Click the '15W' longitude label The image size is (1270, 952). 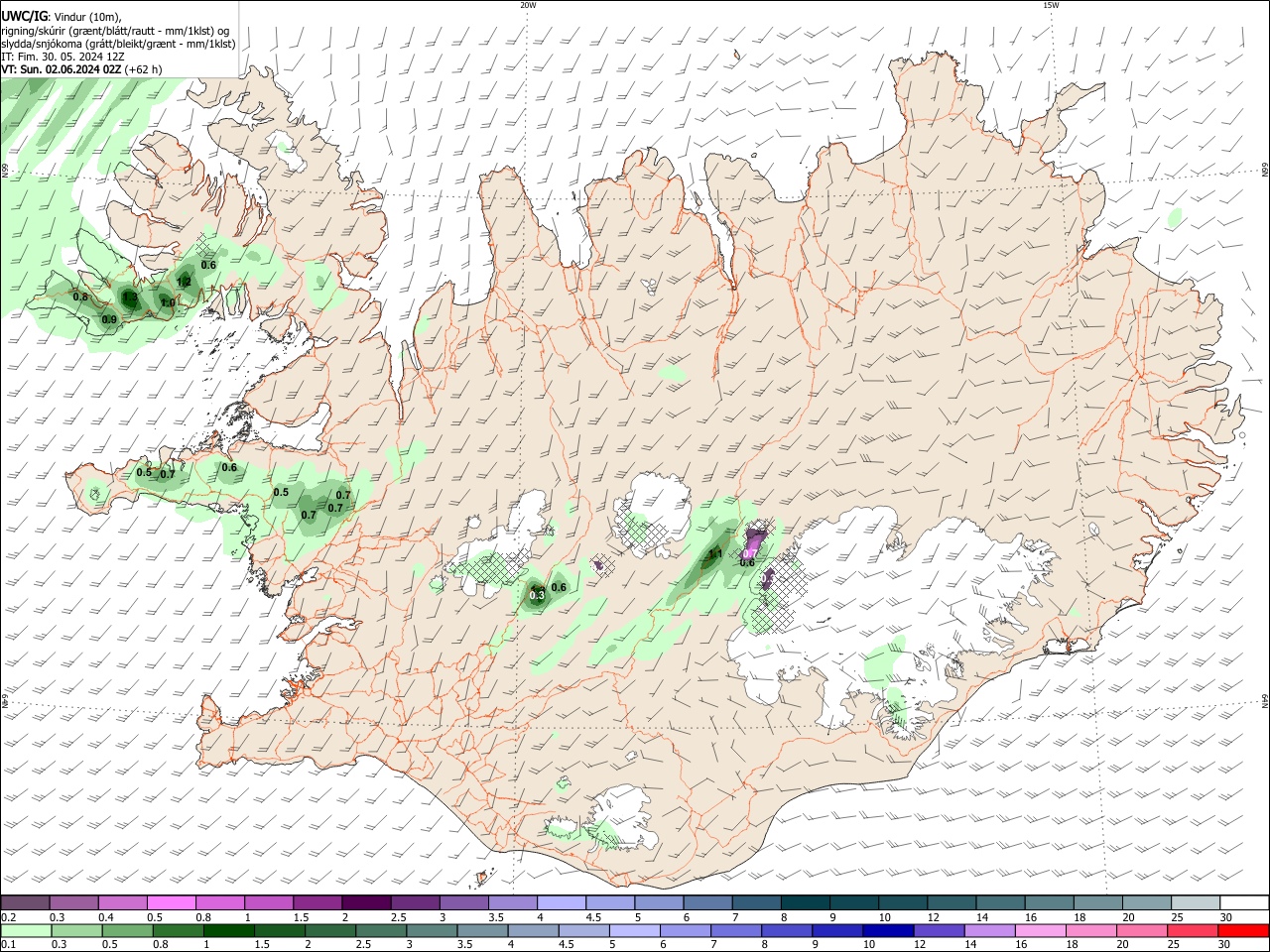[1051, 5]
